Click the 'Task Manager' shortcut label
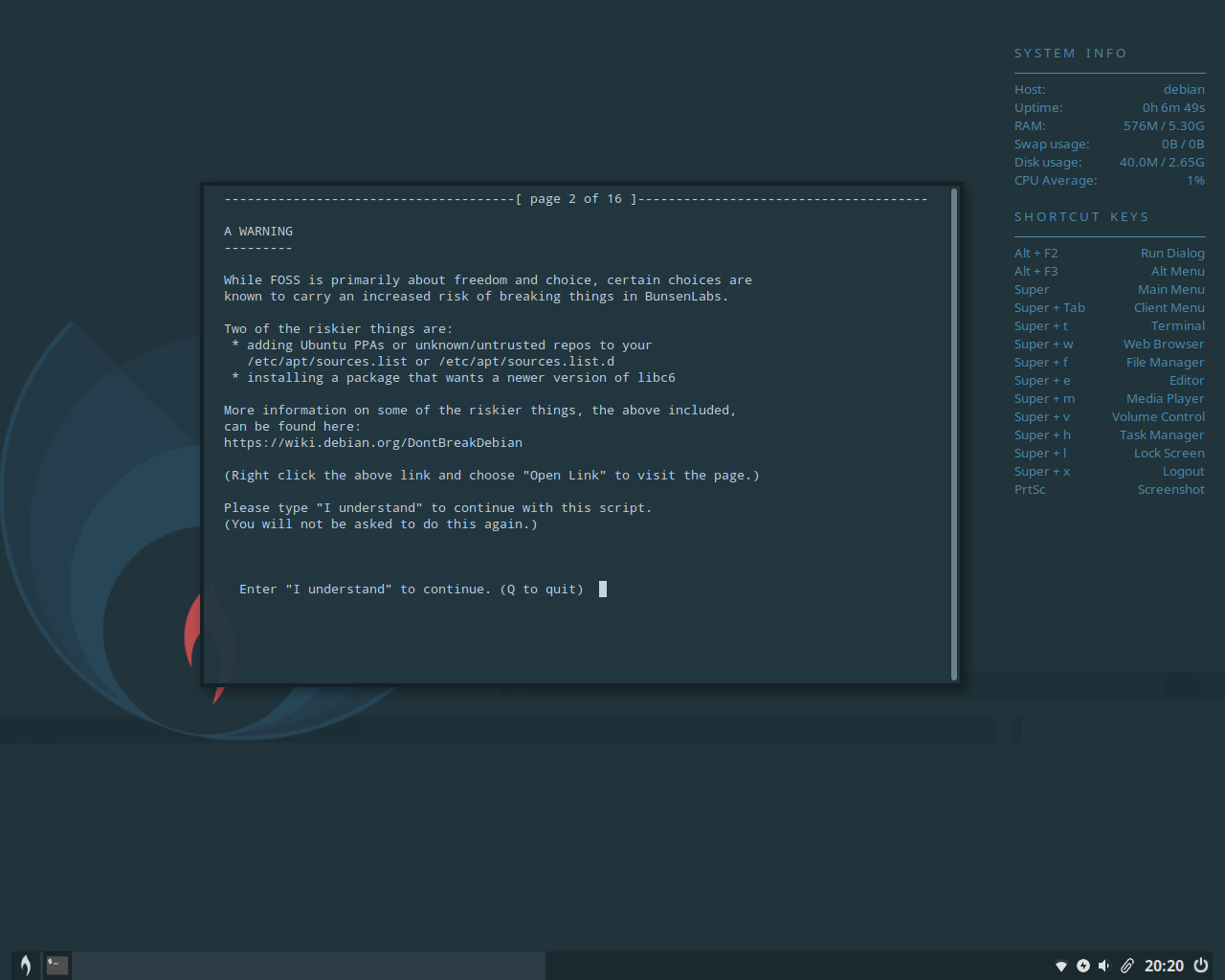This screenshot has height=980, width=1225. (1162, 434)
